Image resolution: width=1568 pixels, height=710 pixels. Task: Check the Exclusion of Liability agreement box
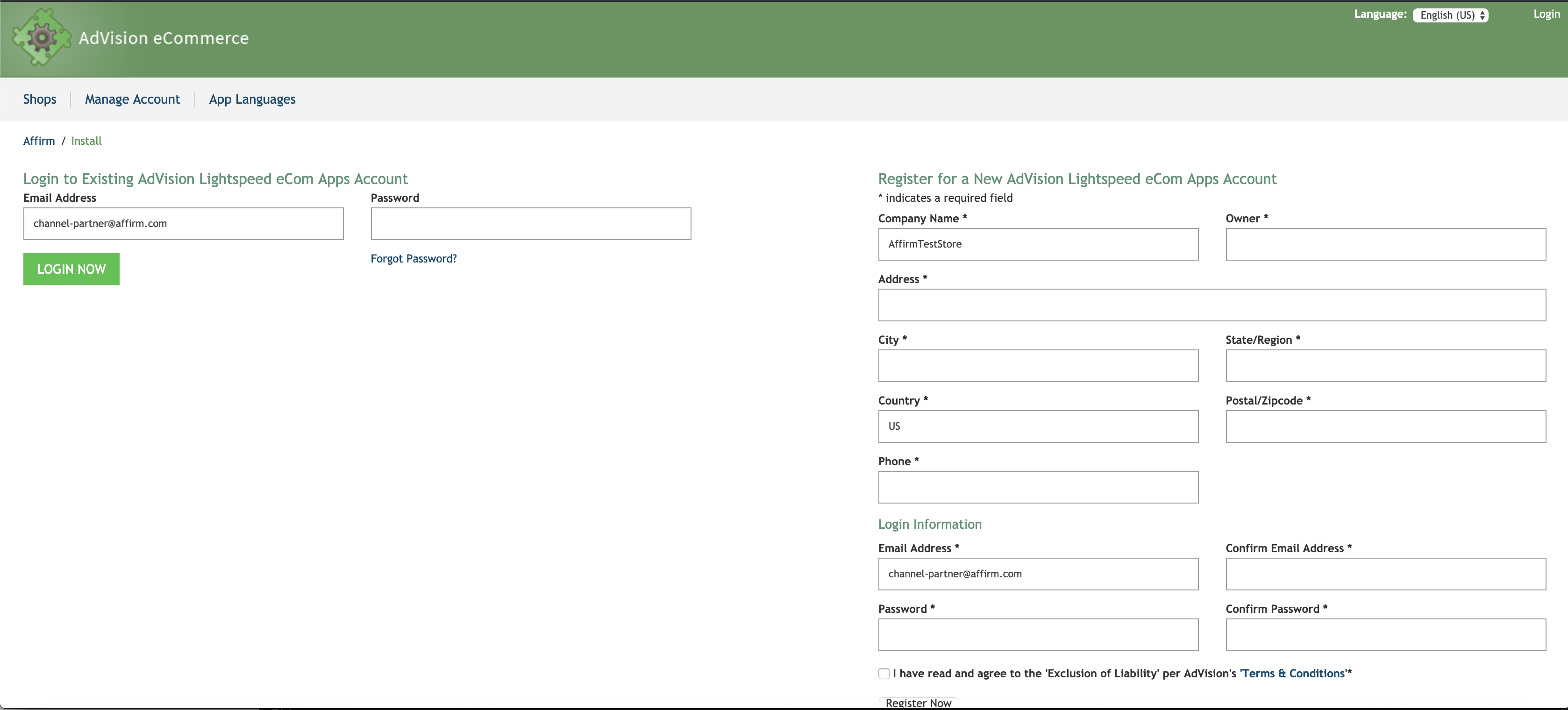[884, 674]
